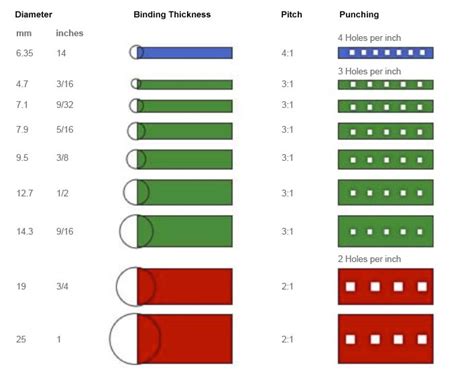The height and width of the screenshot is (374, 474).
Task: Select the 4.7 mm green binding thickness bar
Action: pos(184,84)
